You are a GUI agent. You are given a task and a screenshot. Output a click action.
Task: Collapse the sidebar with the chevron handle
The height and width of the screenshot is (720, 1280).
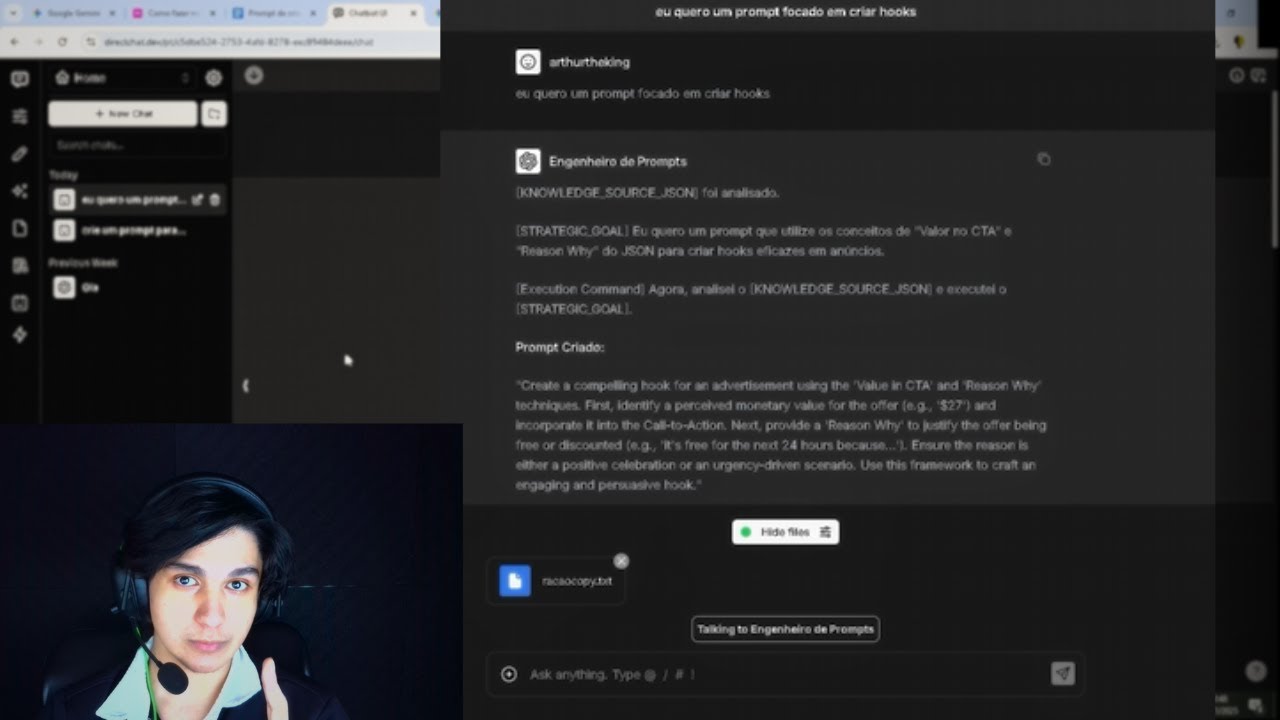[x=245, y=385]
